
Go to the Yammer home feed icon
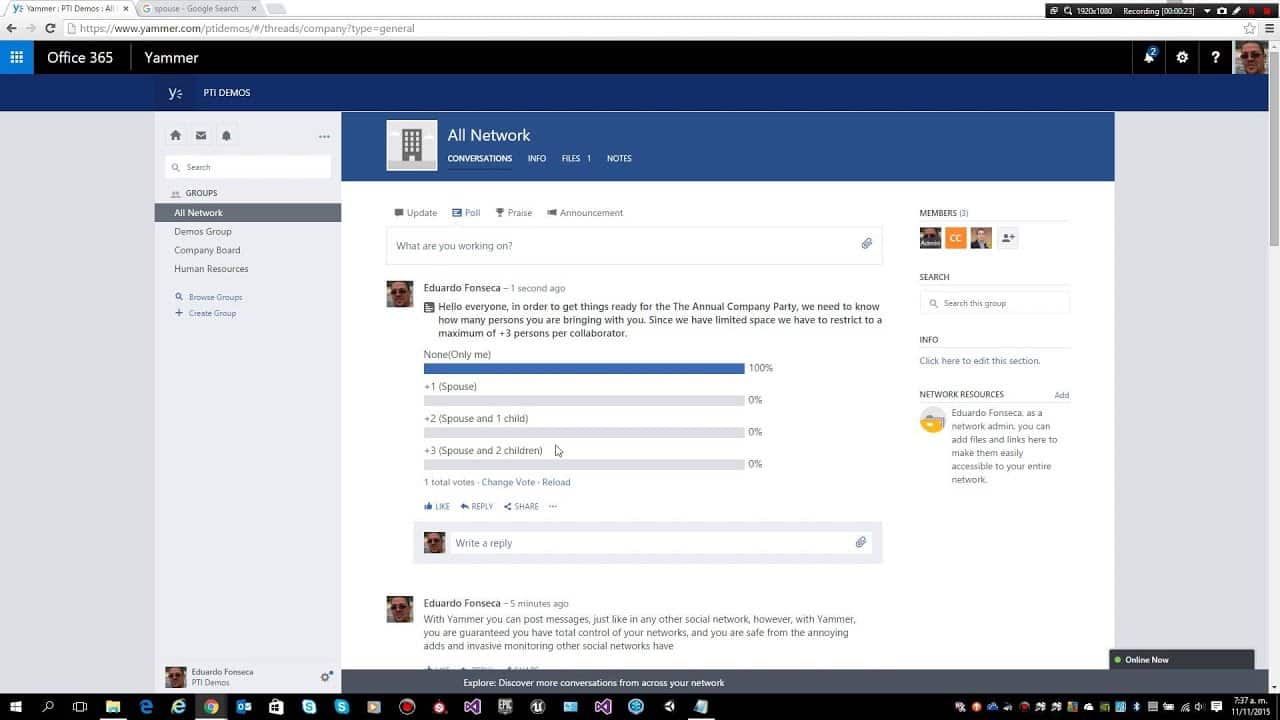176,135
